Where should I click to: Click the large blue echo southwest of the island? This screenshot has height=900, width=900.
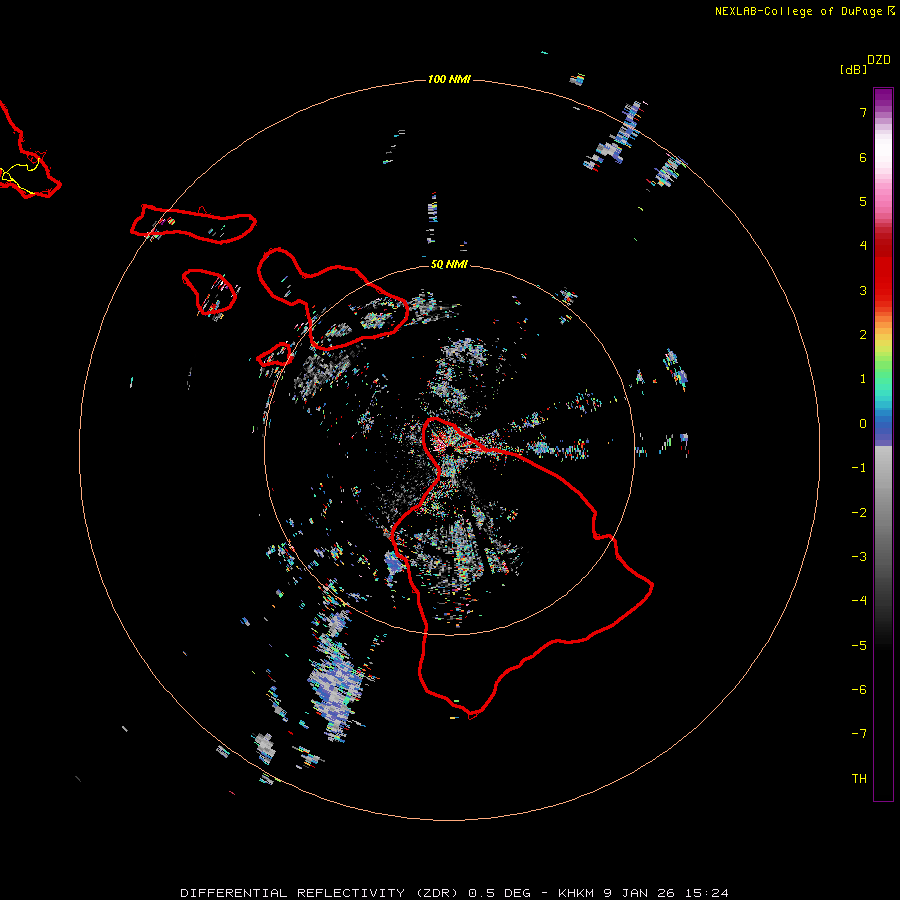pos(336,683)
